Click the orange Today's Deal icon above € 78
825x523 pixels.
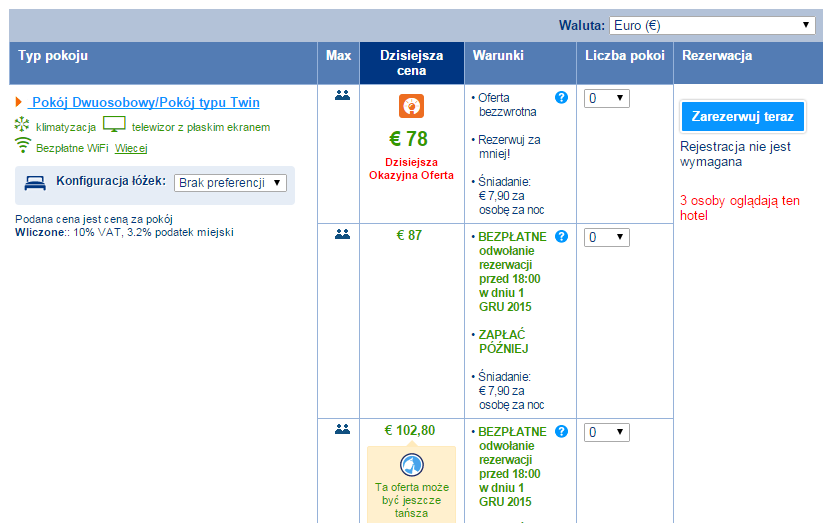click(411, 106)
